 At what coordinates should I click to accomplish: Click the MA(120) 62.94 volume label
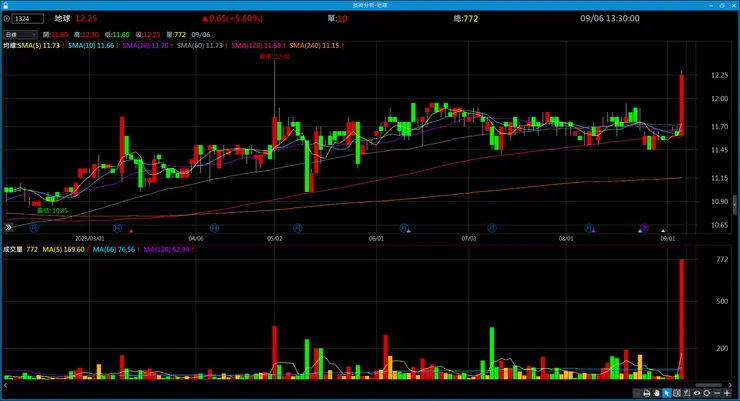[166, 249]
